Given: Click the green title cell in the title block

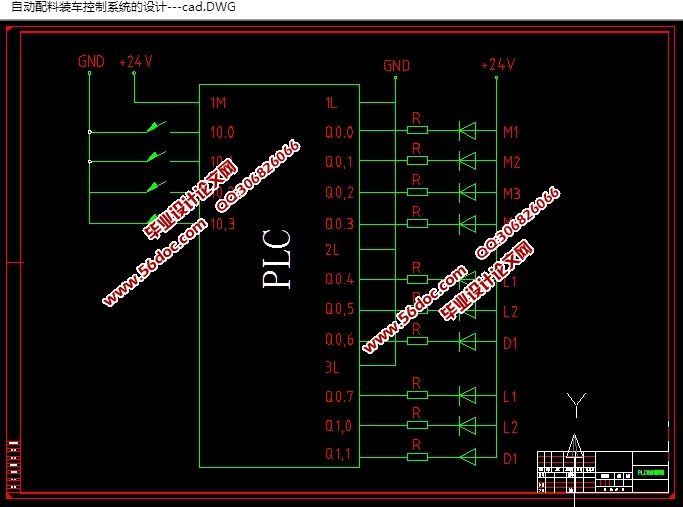Looking at the screenshot, I should [x=650, y=473].
